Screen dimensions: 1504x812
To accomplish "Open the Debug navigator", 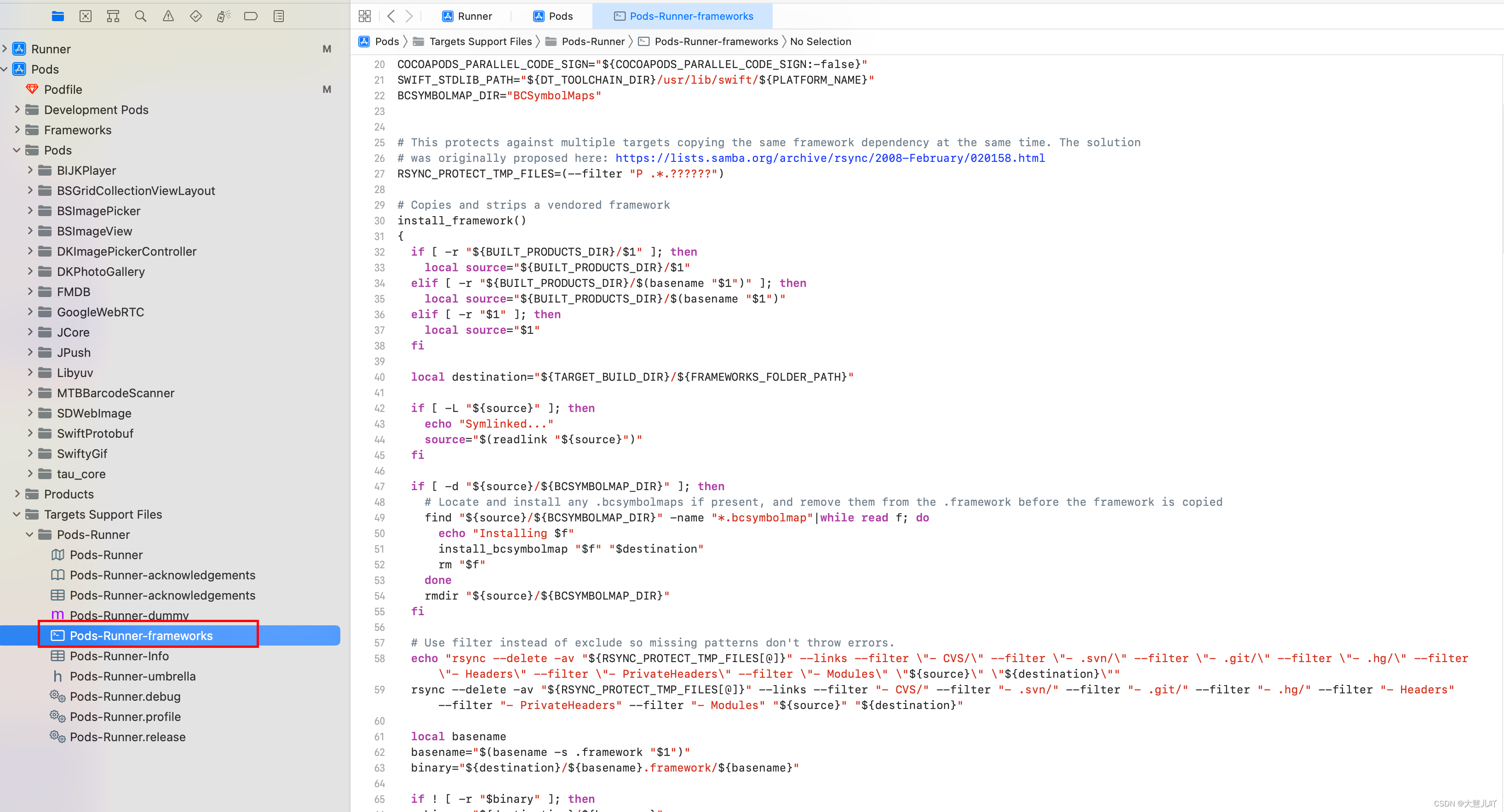I will click(223, 16).
